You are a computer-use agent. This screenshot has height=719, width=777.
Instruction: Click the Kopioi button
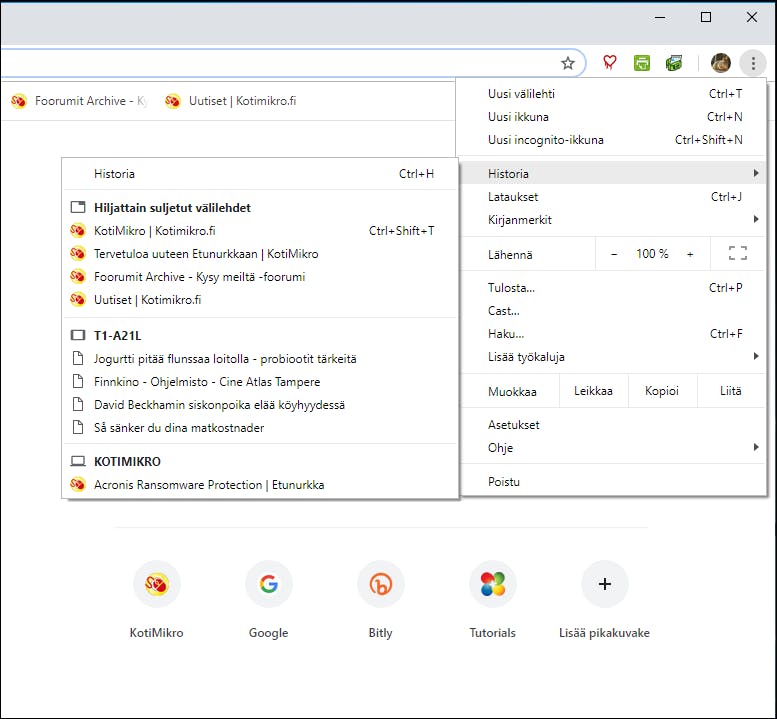pos(662,391)
